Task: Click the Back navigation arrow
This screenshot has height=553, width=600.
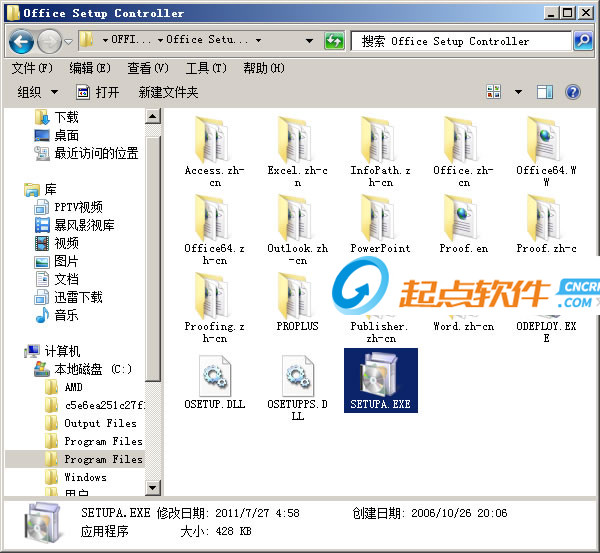Action: click(21, 41)
